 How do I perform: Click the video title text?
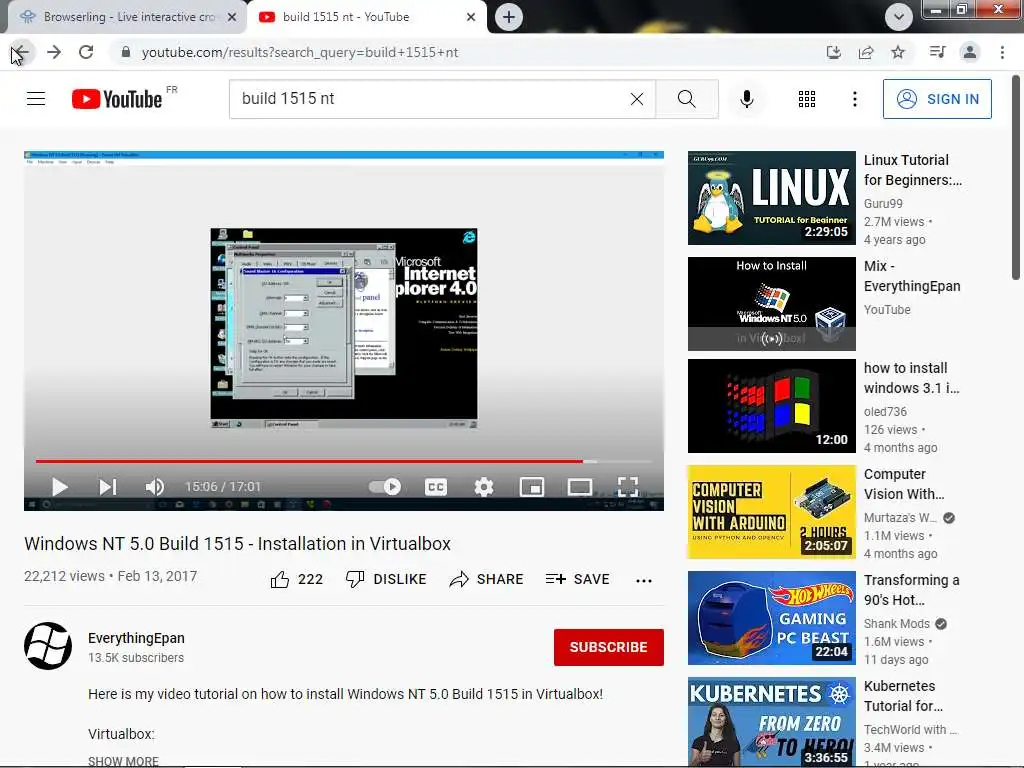(237, 544)
